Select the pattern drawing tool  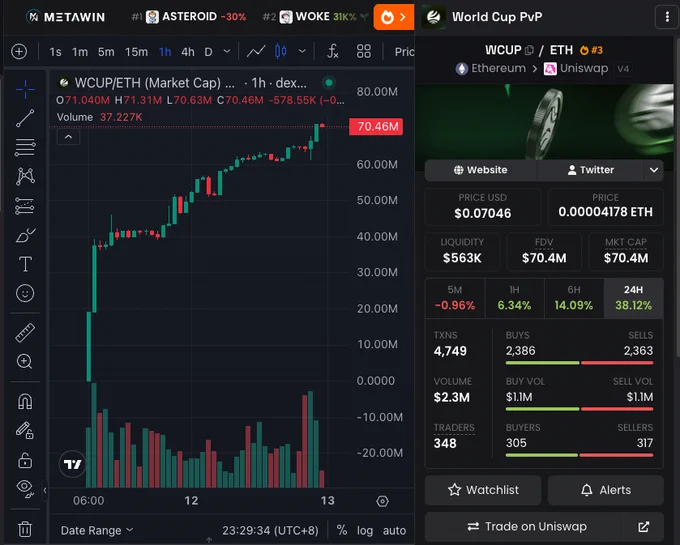tap(25, 176)
